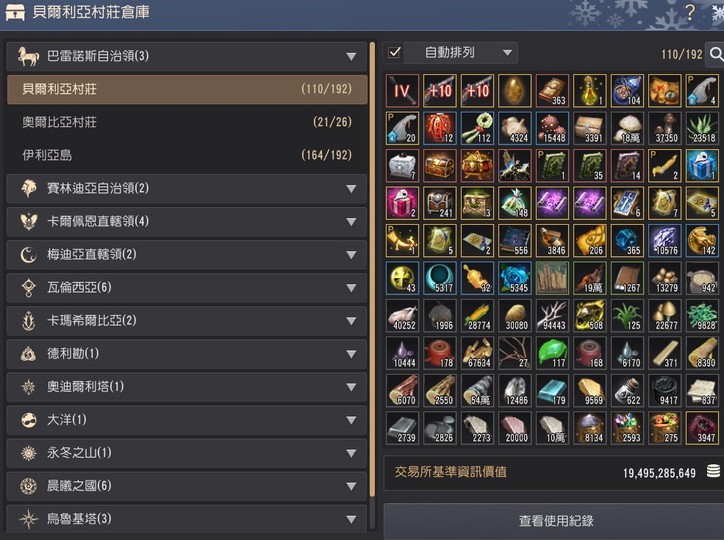Select the green leaf item 117
Screen dimensions: 724x540
(552, 353)
